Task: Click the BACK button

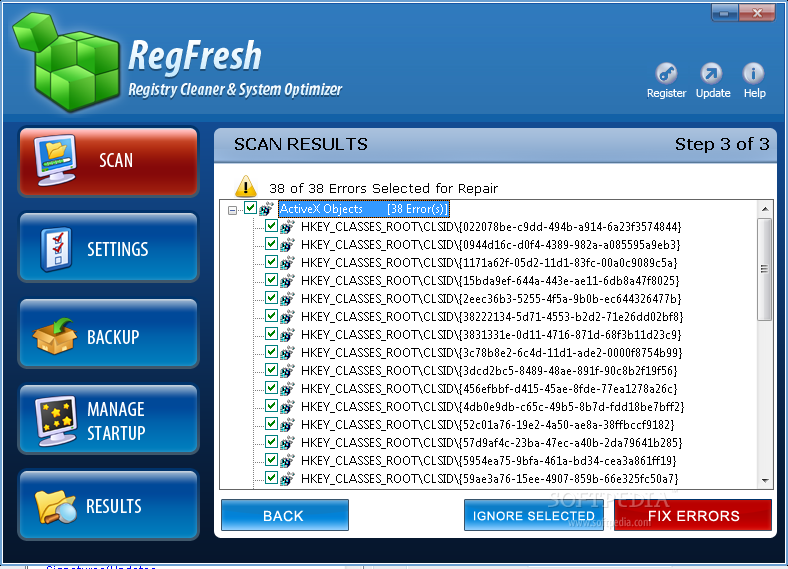Action: click(285, 515)
